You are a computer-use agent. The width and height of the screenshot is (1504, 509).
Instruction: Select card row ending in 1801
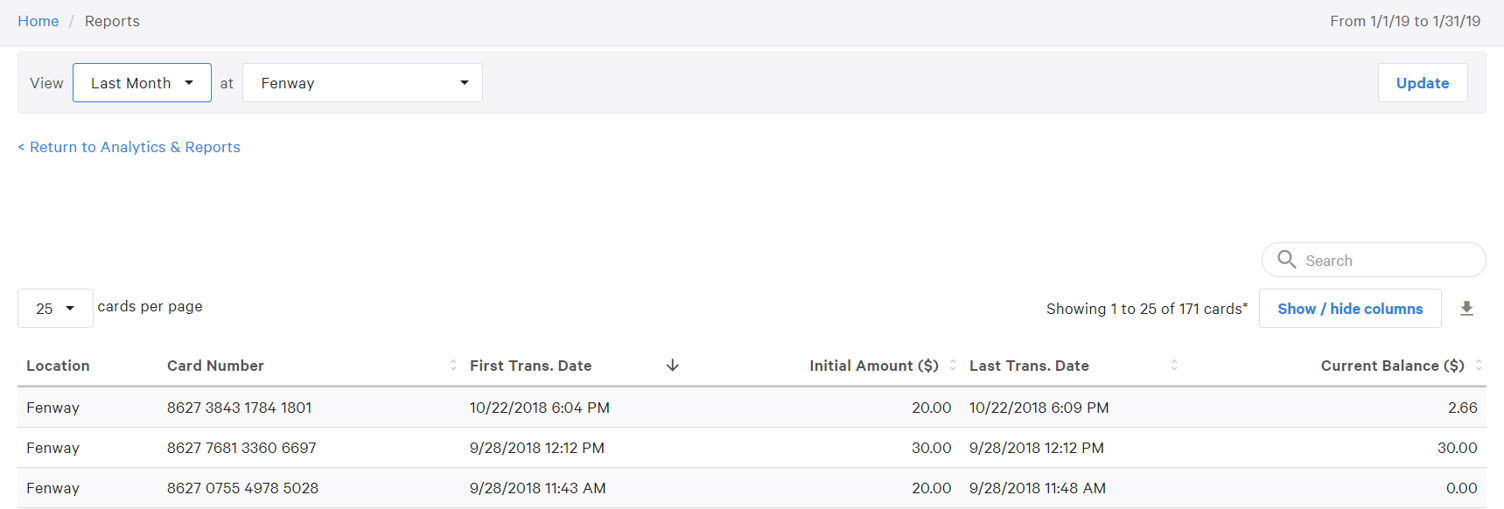pyautogui.click(x=239, y=408)
